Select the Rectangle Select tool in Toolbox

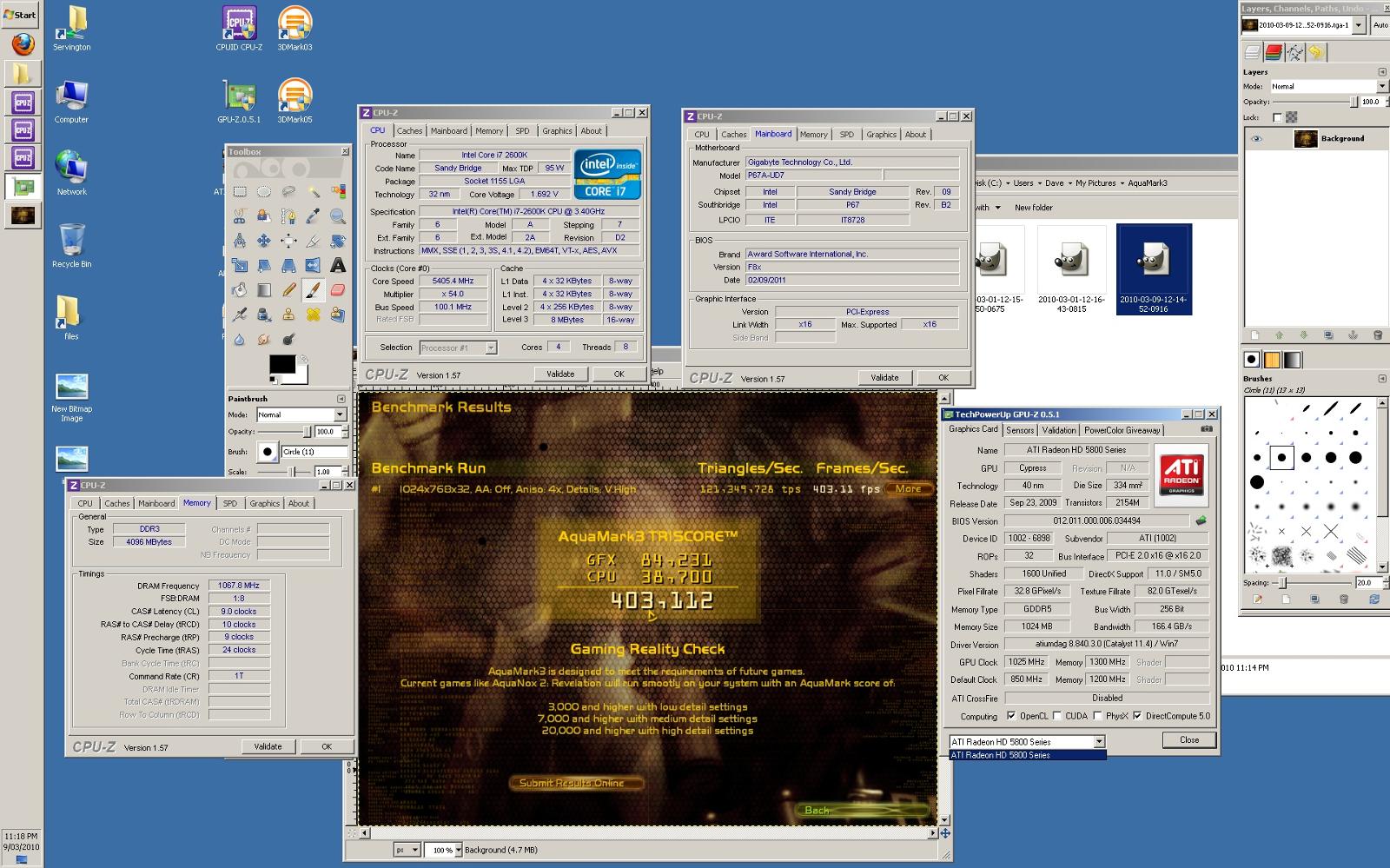[239, 192]
